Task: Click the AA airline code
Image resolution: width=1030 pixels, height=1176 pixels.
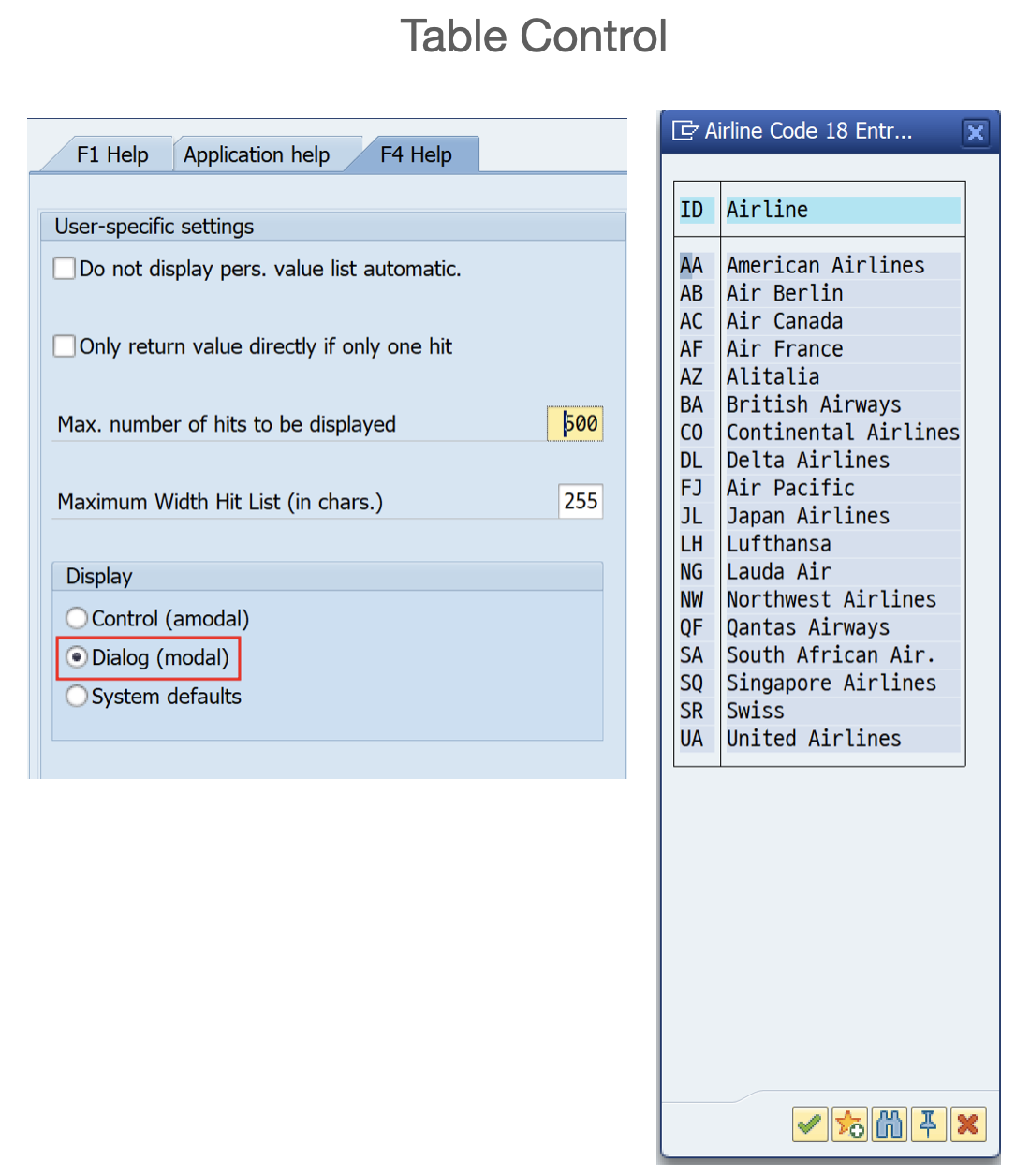Action: click(x=692, y=266)
